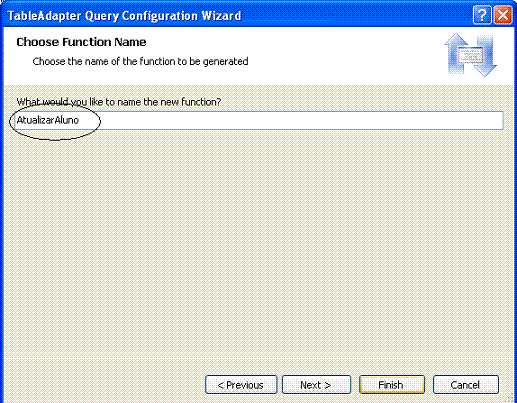Close the wizard with the red X

(x=503, y=15)
